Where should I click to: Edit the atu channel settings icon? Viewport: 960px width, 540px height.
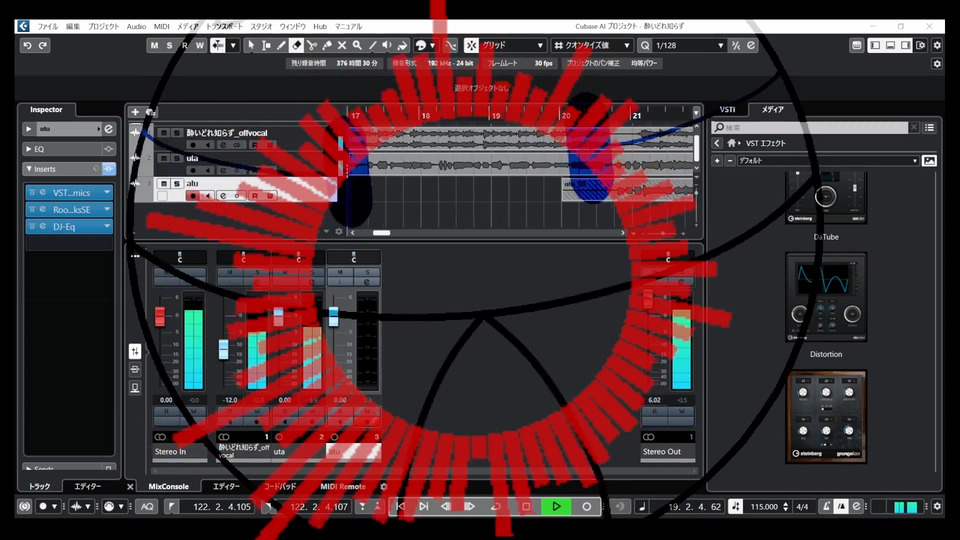pyautogui.click(x=108, y=129)
